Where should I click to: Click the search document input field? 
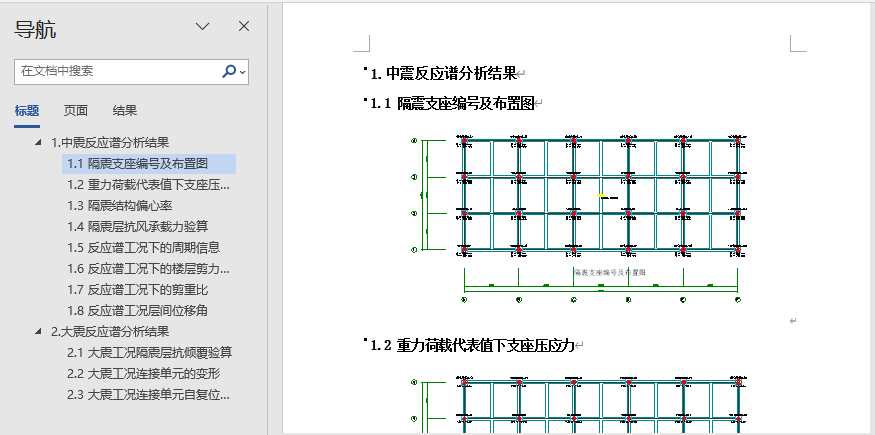(x=115, y=71)
